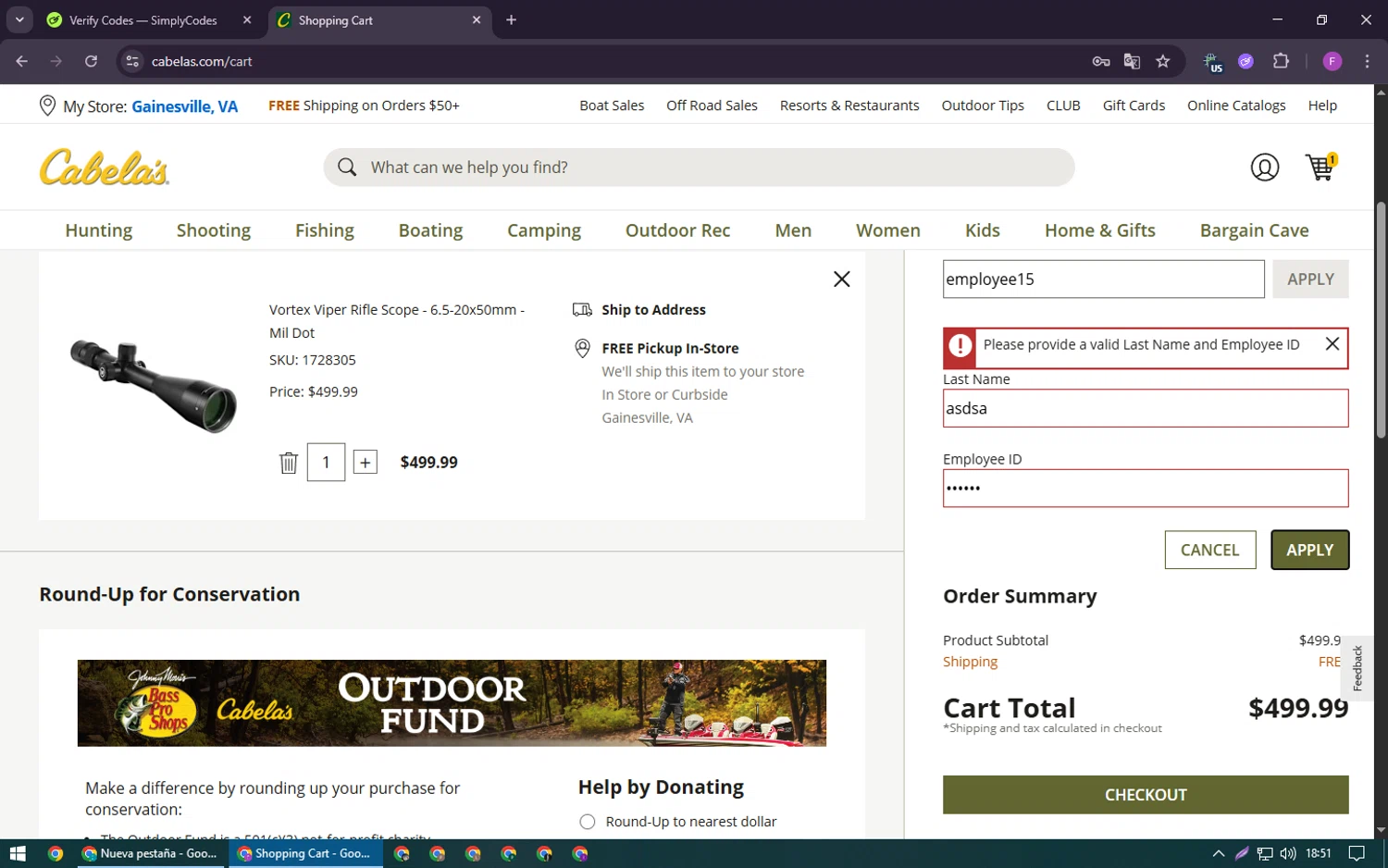This screenshot has width=1388, height=868.
Task: Click the CANCEL button
Action: coord(1209,550)
